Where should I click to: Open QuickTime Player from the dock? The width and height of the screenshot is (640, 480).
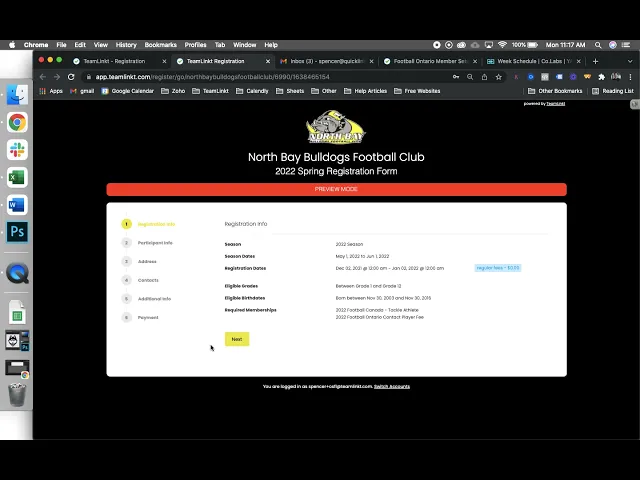[x=17, y=273]
